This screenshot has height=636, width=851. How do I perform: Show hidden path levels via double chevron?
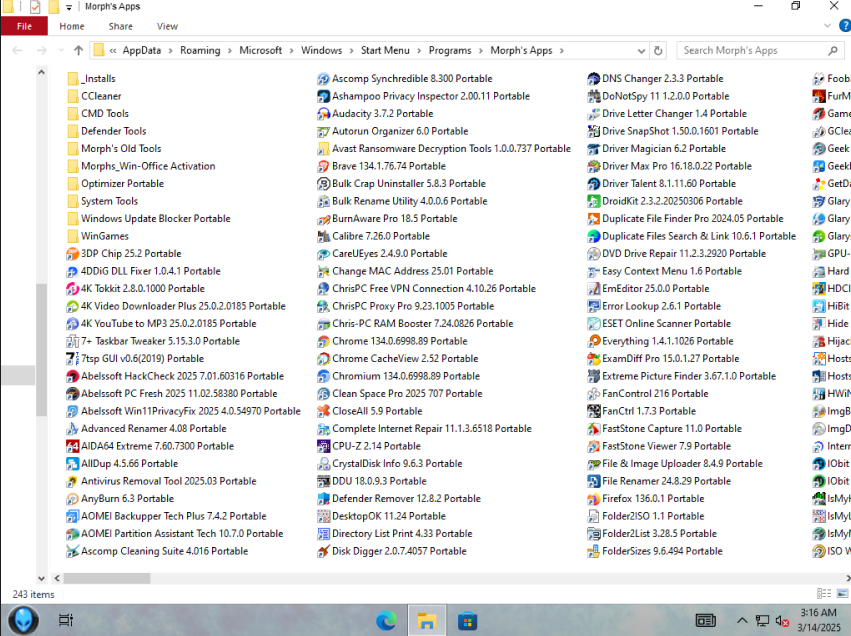click(x=113, y=50)
